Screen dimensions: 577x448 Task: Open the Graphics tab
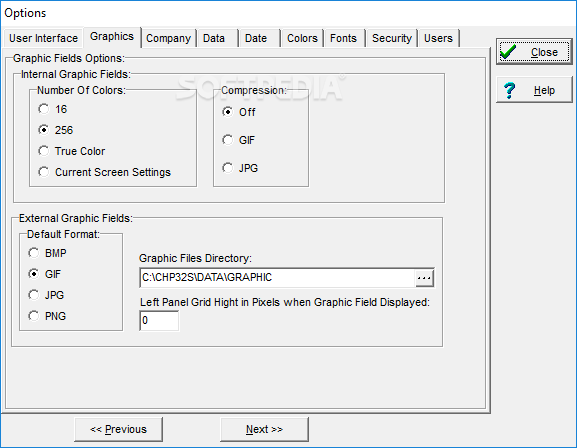[112, 37]
